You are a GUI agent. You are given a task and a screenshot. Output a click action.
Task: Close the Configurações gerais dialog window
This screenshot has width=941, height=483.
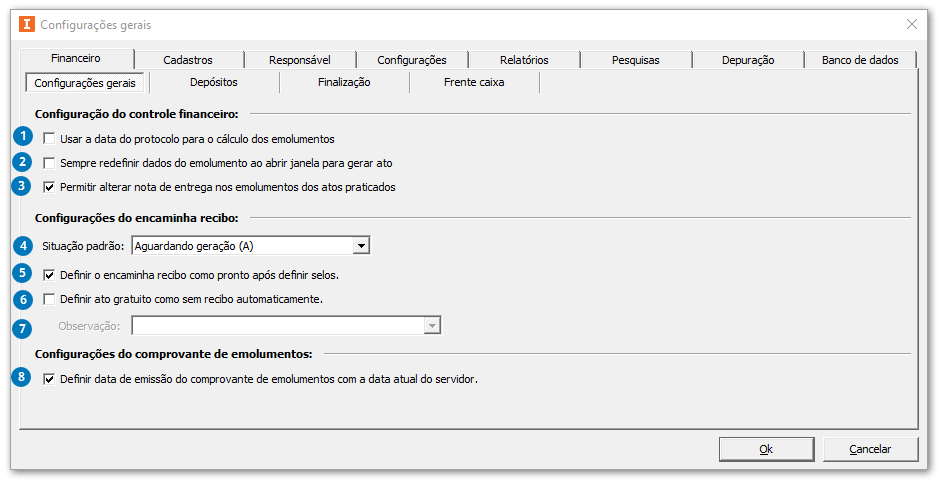click(912, 25)
